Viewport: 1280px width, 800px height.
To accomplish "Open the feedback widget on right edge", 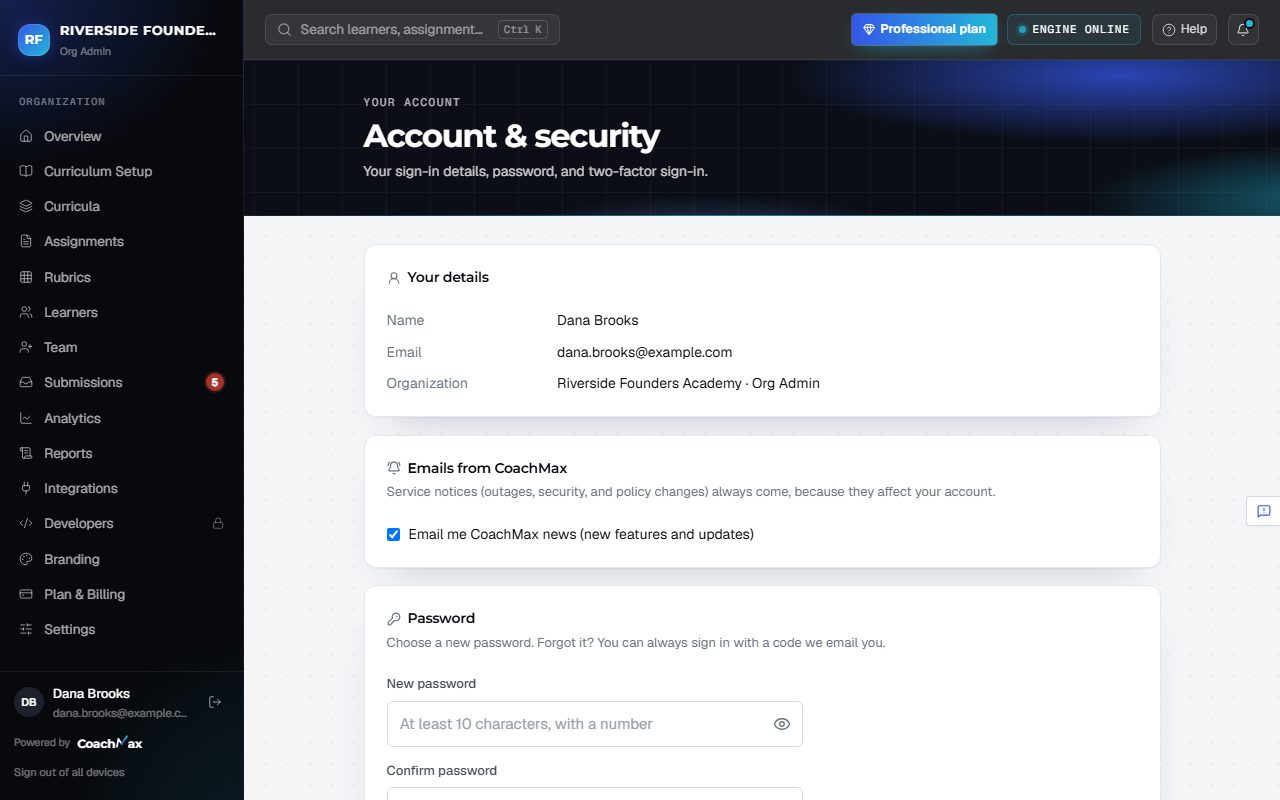I will [x=1263, y=511].
